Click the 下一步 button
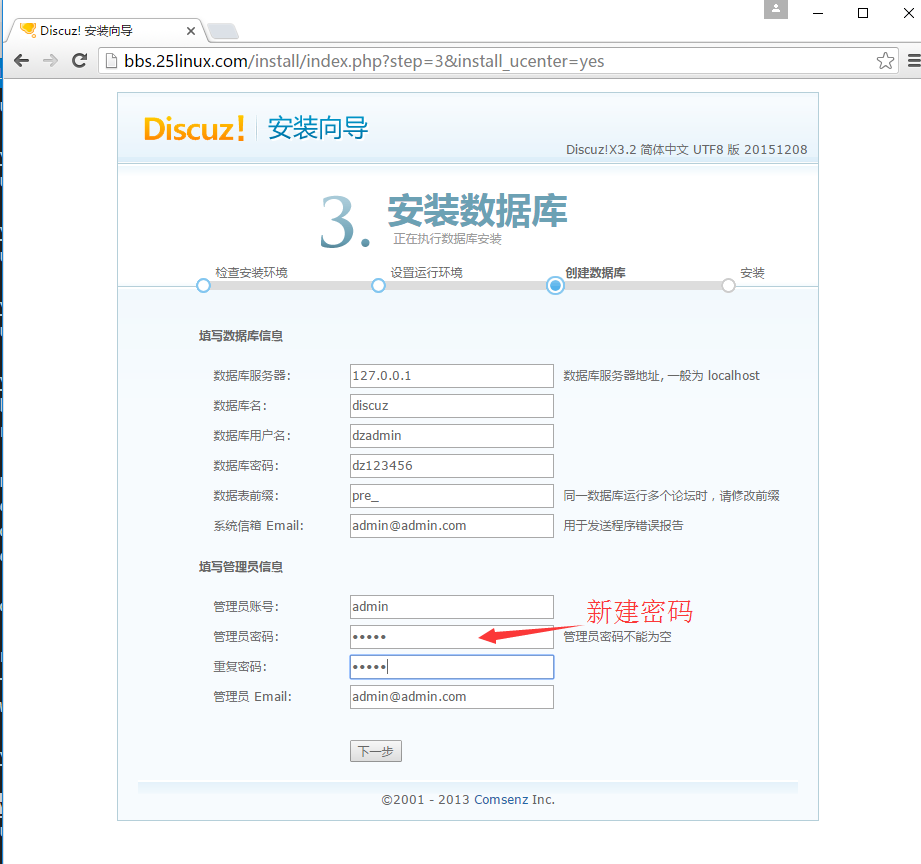921x864 pixels. (x=376, y=751)
